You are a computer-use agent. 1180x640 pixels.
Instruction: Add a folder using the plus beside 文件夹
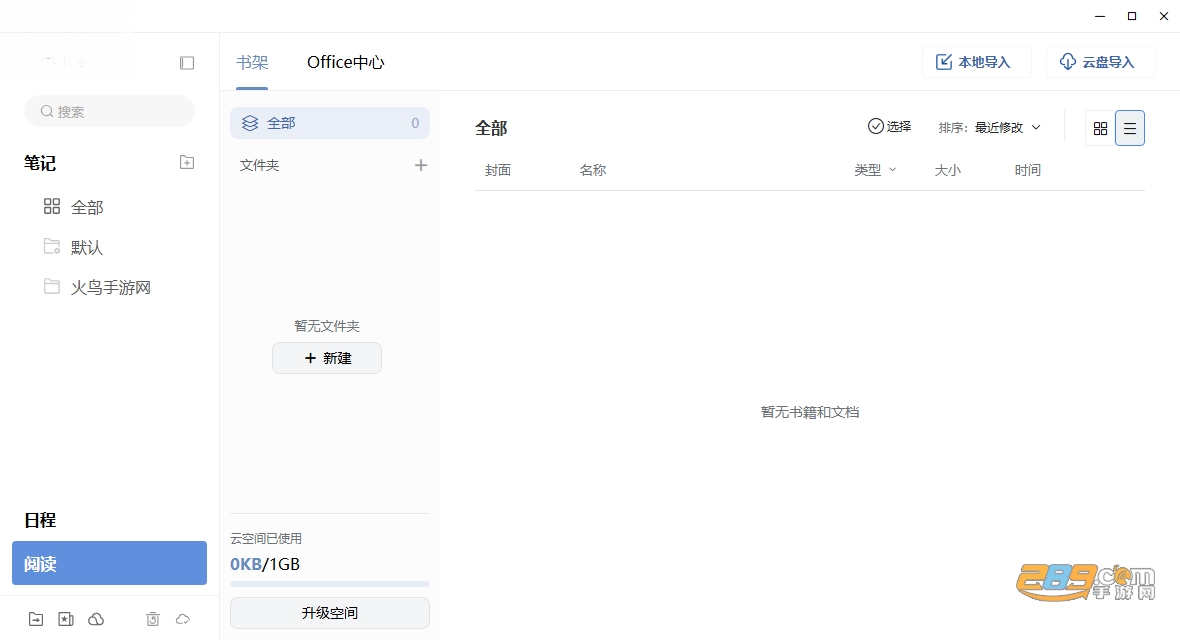pos(421,165)
